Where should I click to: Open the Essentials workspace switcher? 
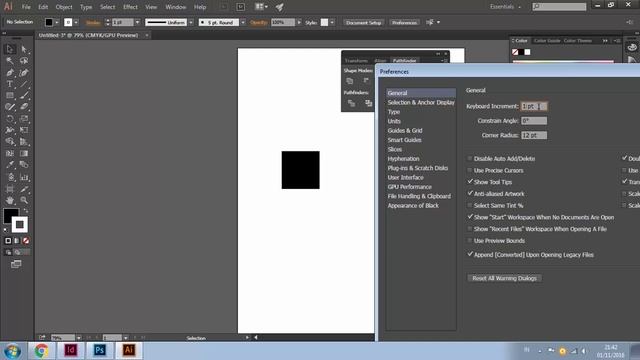point(506,7)
